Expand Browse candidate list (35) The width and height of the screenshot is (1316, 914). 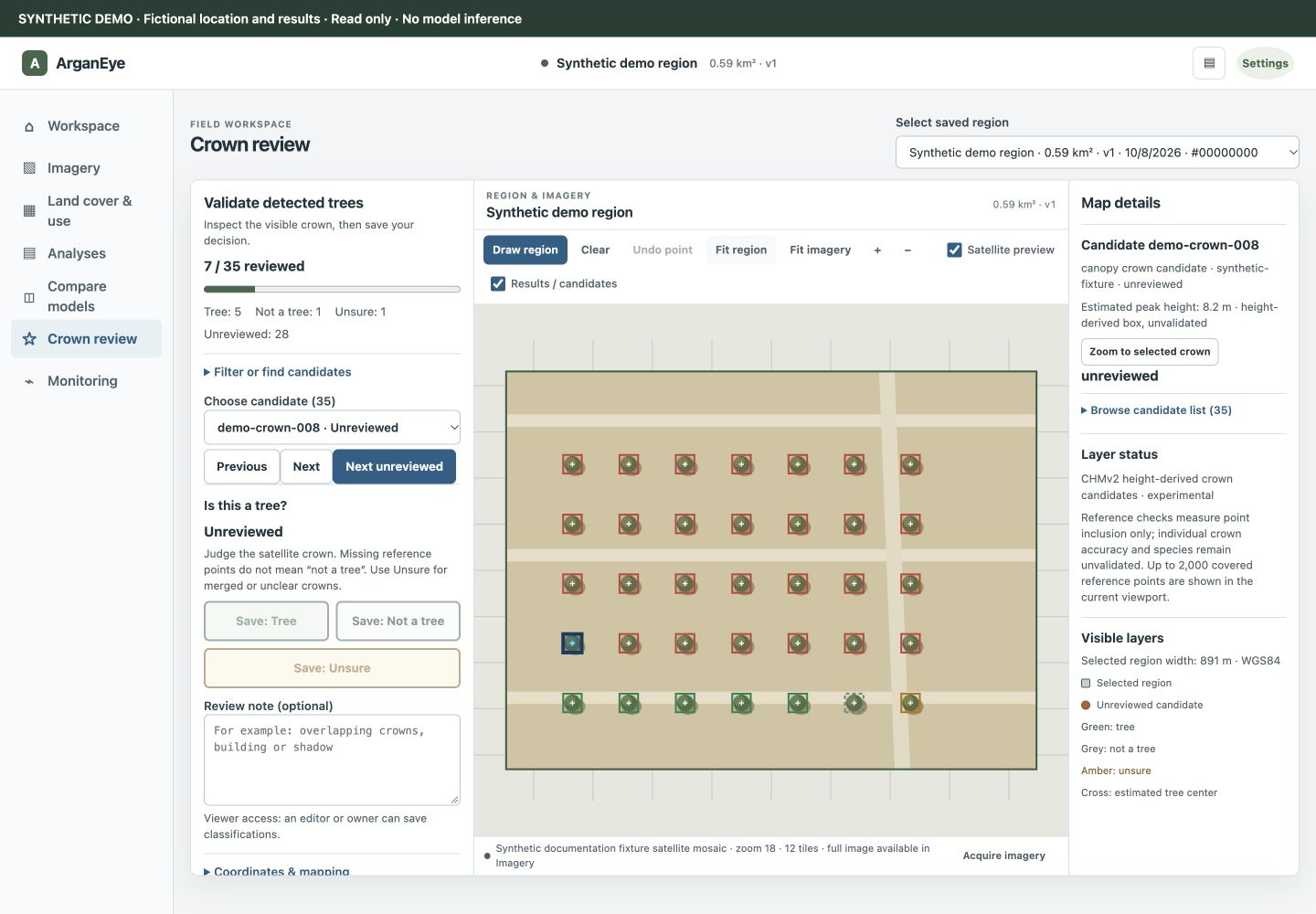(x=1156, y=410)
